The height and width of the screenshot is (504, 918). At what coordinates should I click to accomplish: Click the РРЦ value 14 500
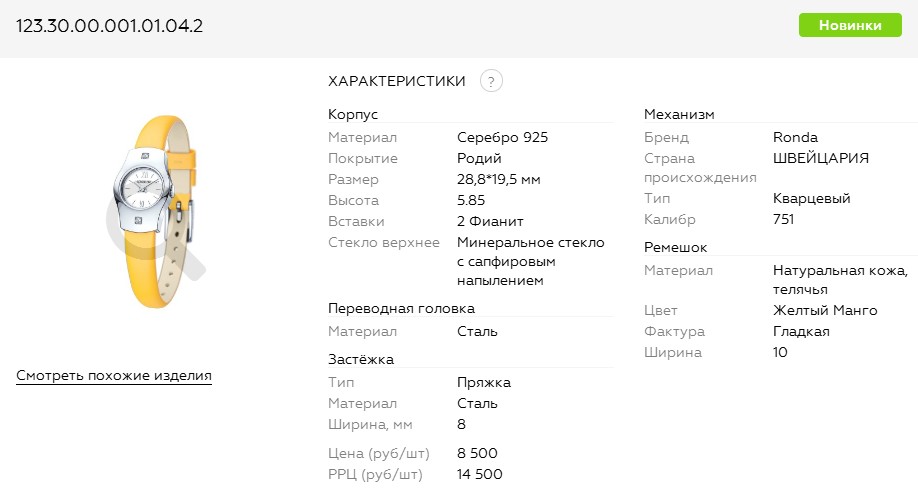point(480,474)
